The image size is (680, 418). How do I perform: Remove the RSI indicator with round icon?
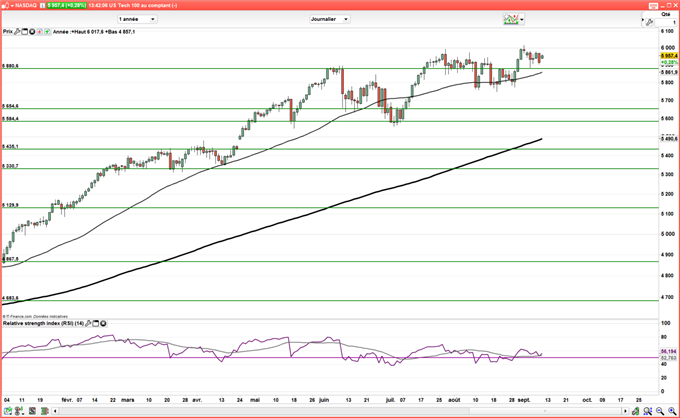click(103, 323)
